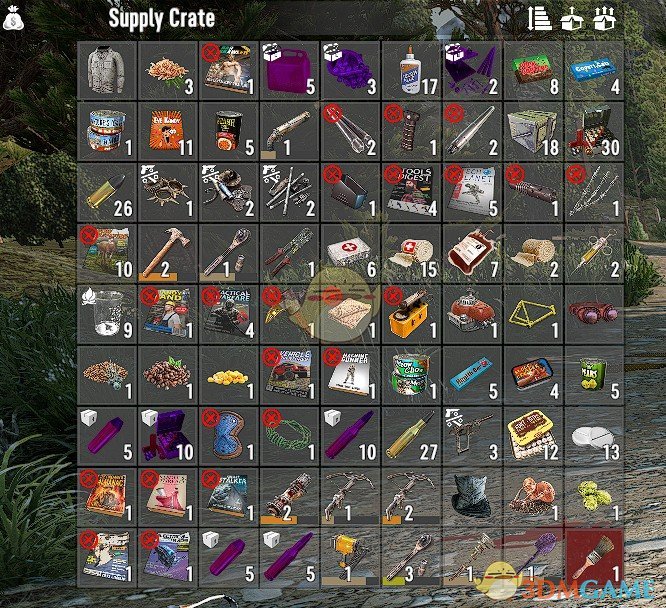Pick the Tools Digest magazine stack

click(412, 192)
